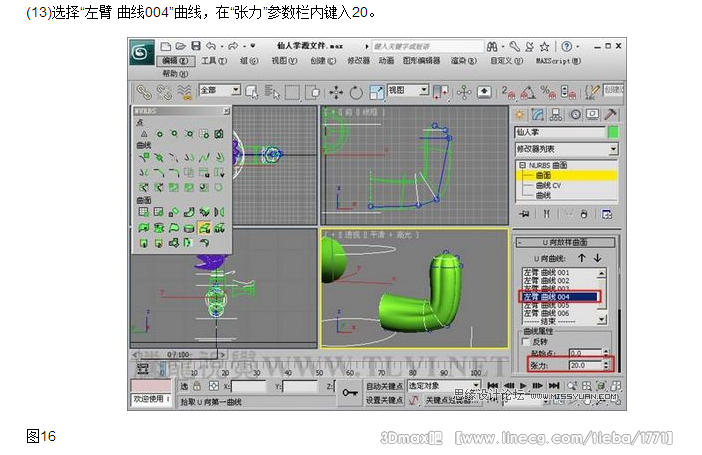702x455 pixels.
Task: Click the large Set Key key icon
Action: 350,393
